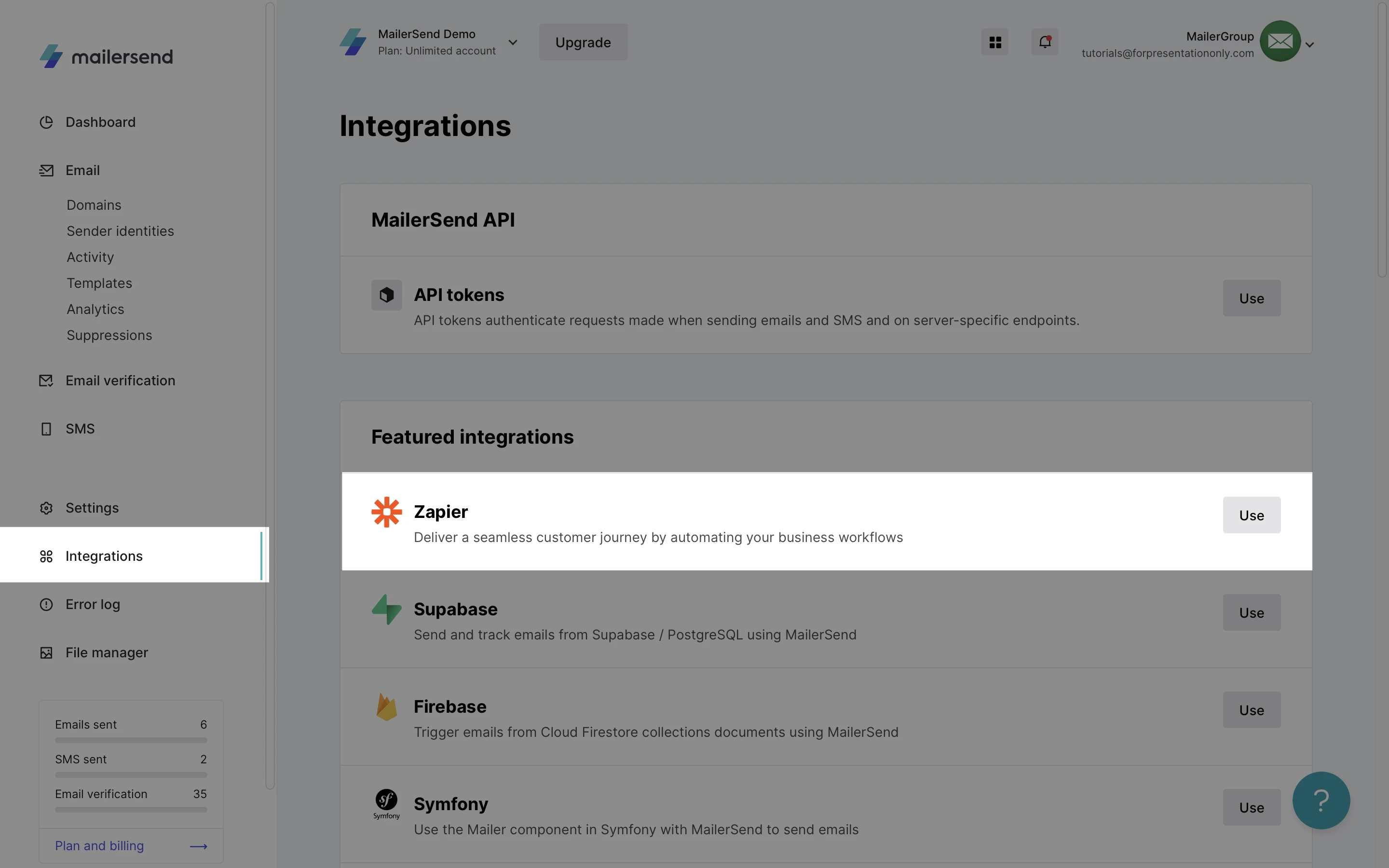Screen dimensions: 1389x868
Task: Expand the MailerSend Demo account dropdown
Action: (513, 42)
